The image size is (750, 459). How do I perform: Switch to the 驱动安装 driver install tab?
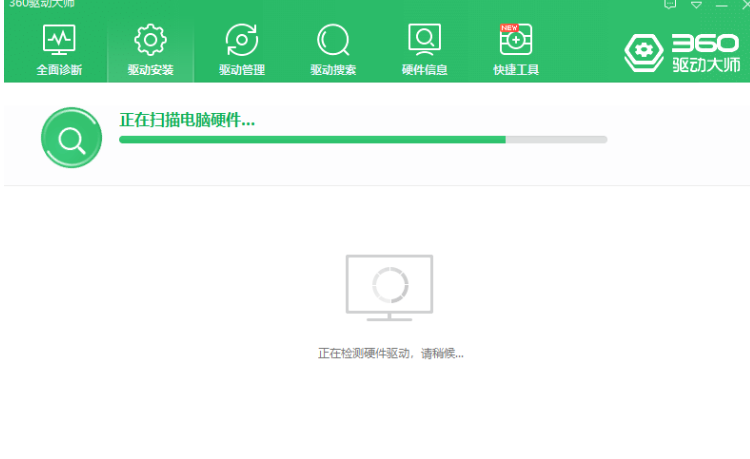[x=151, y=50]
